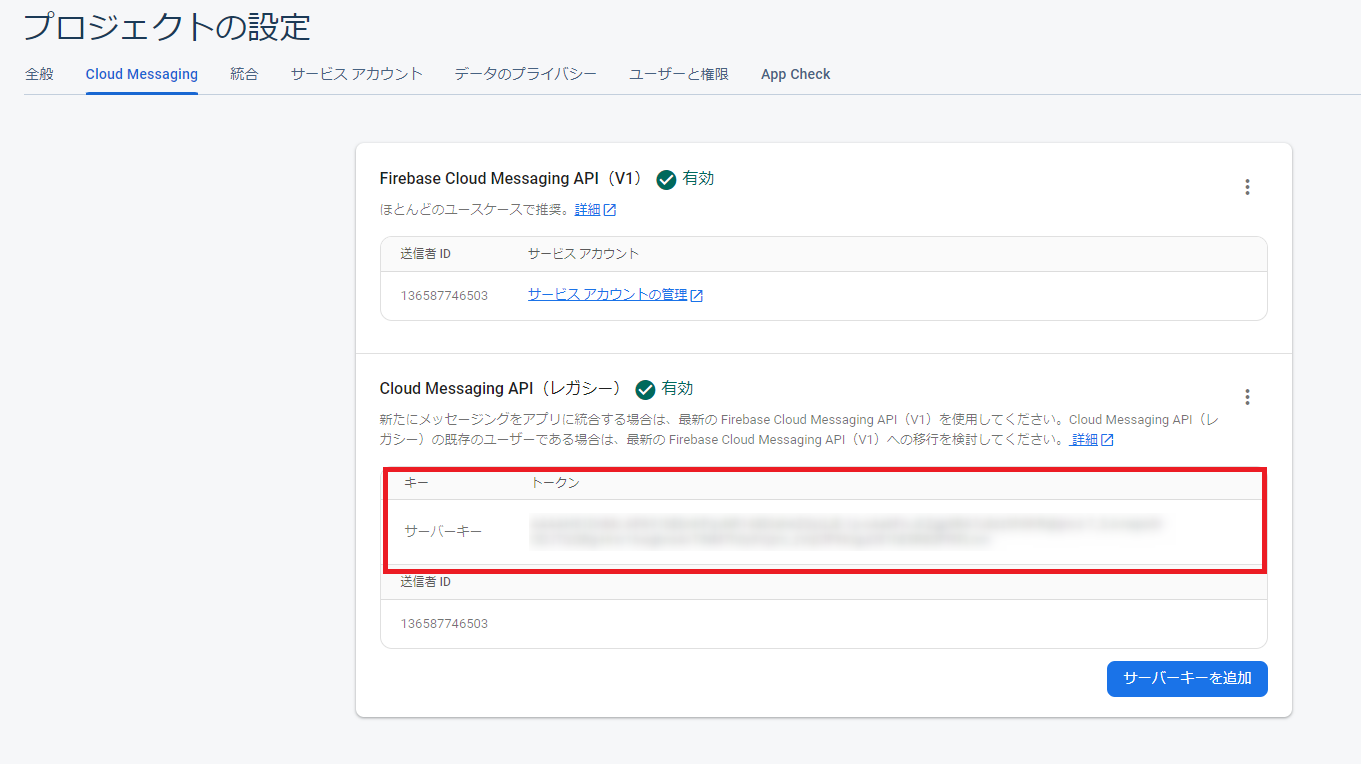Screen dimensions: 1361x764
Task: Open three-dot menu for Firebase Cloud Messaging API (V1)
Action: tap(1247, 187)
